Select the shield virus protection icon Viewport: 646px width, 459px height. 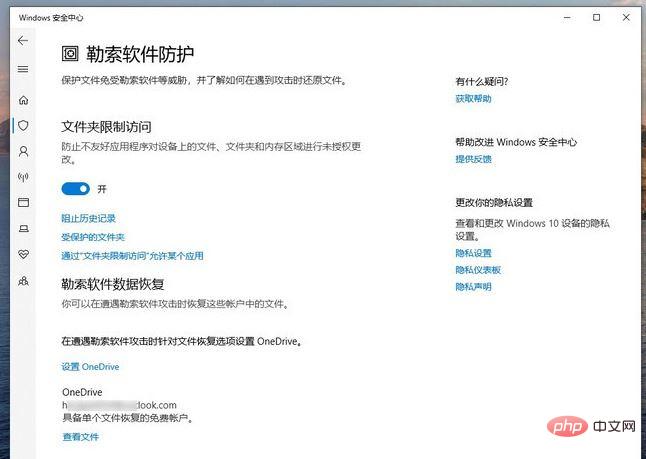click(23, 125)
